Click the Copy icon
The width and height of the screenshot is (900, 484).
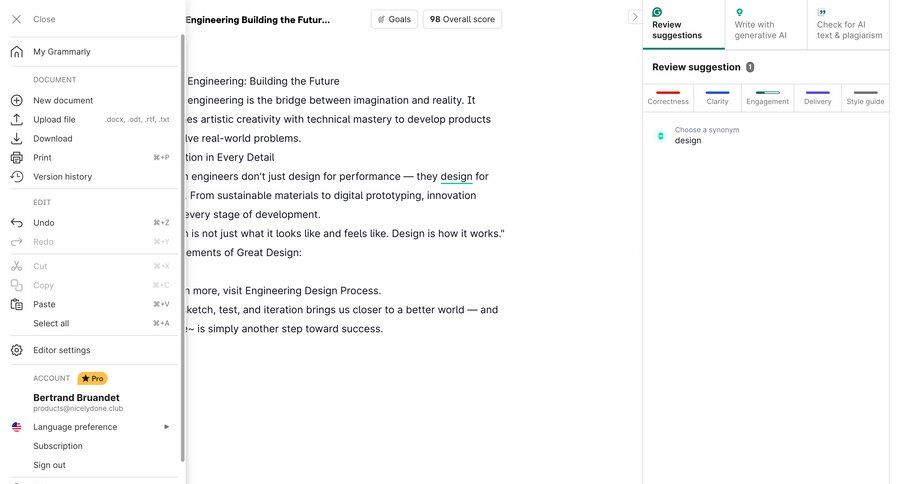[17, 285]
